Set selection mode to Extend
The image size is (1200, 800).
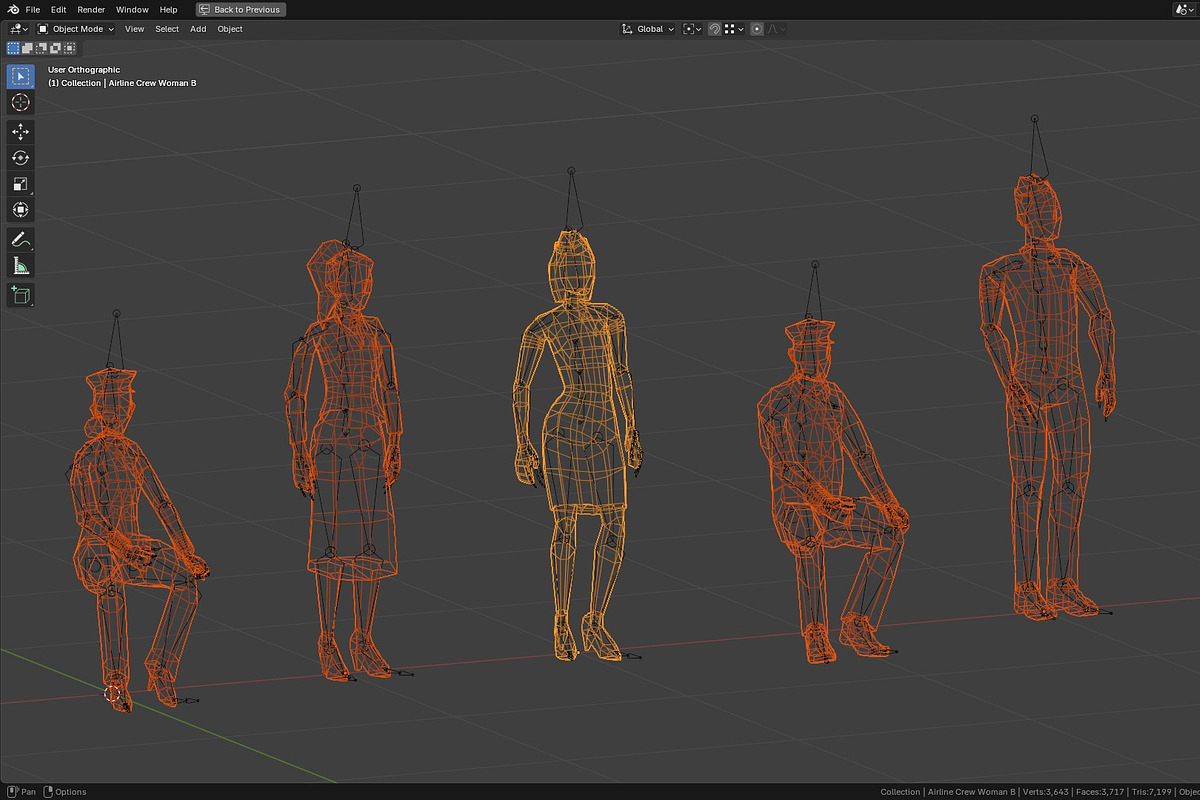(x=27, y=48)
